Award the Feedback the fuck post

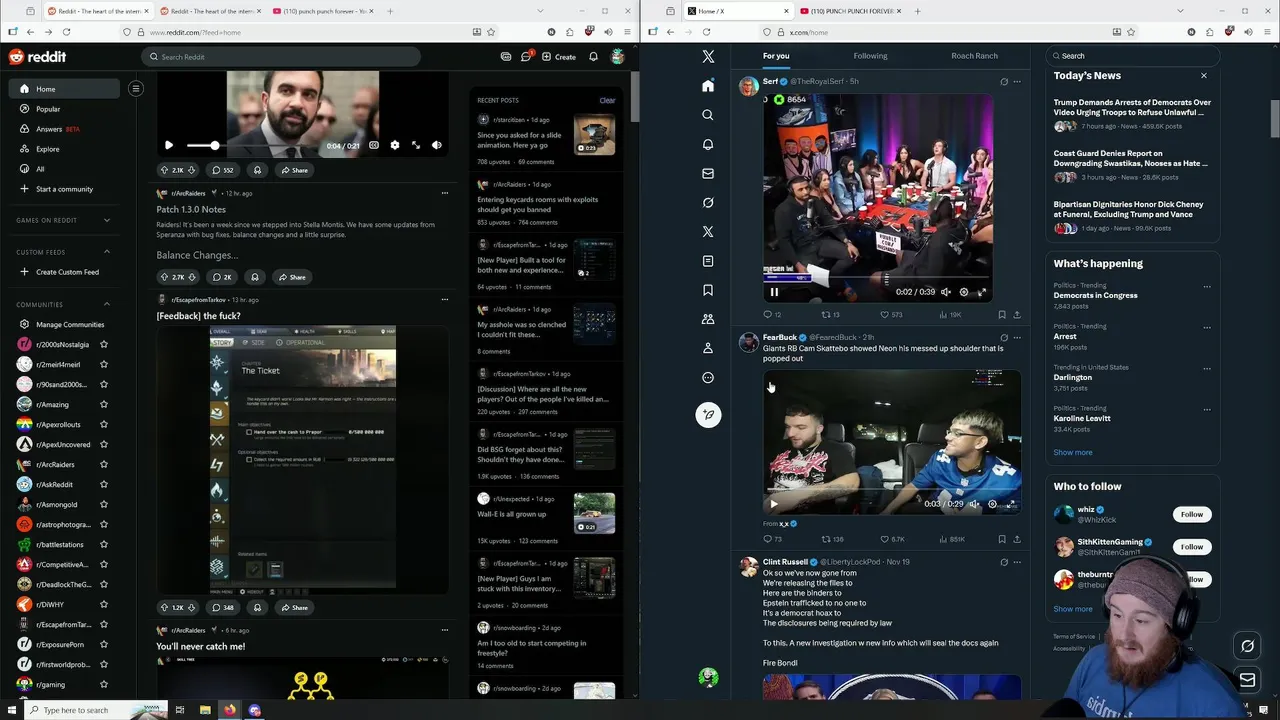click(x=257, y=607)
